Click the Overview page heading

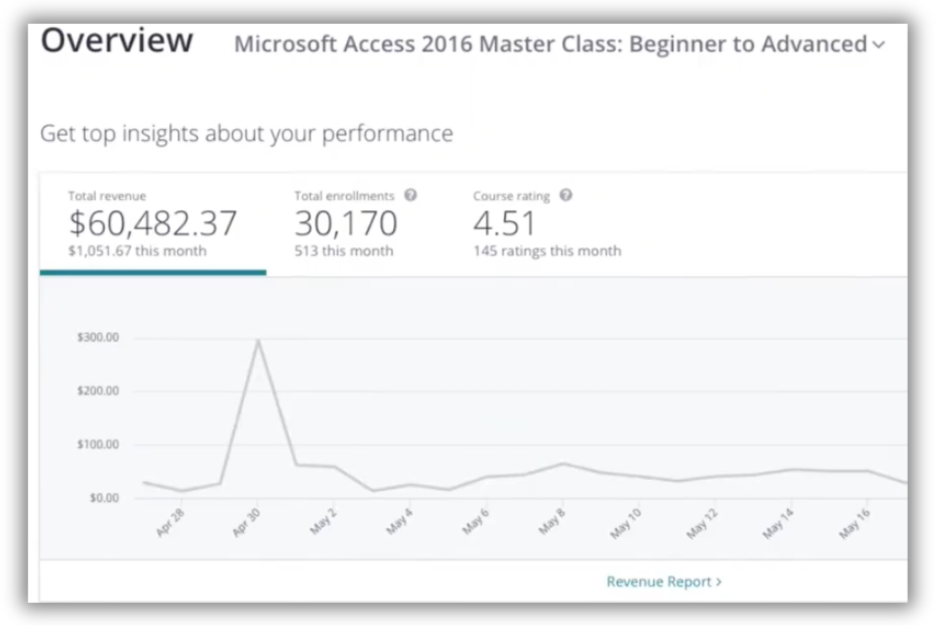point(117,42)
